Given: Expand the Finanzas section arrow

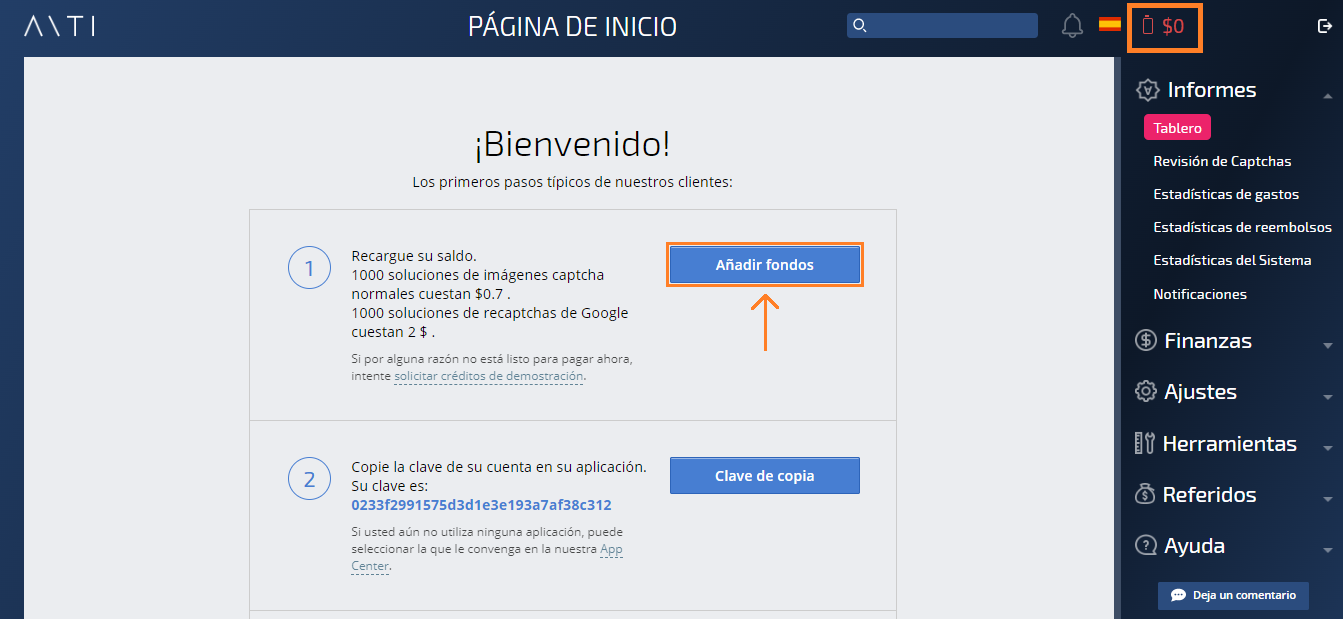Looking at the screenshot, I should 1327,345.
